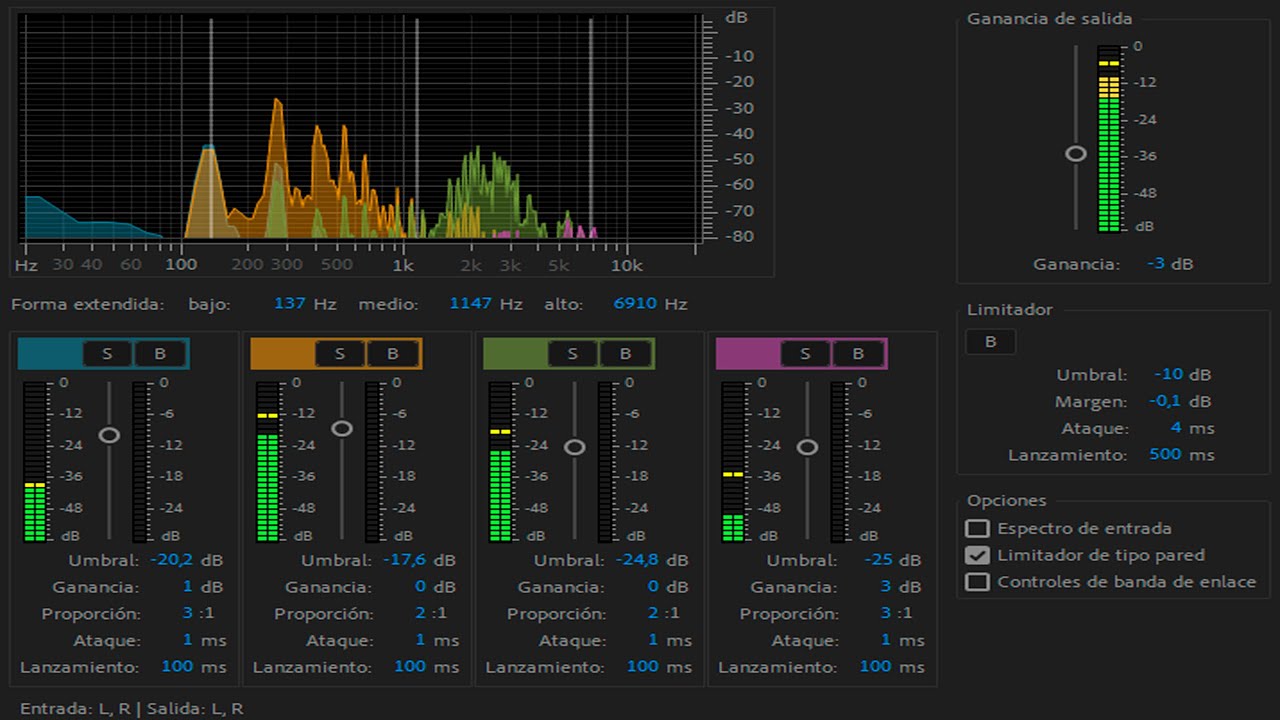Edit green band Ganancia value 0

[653, 587]
